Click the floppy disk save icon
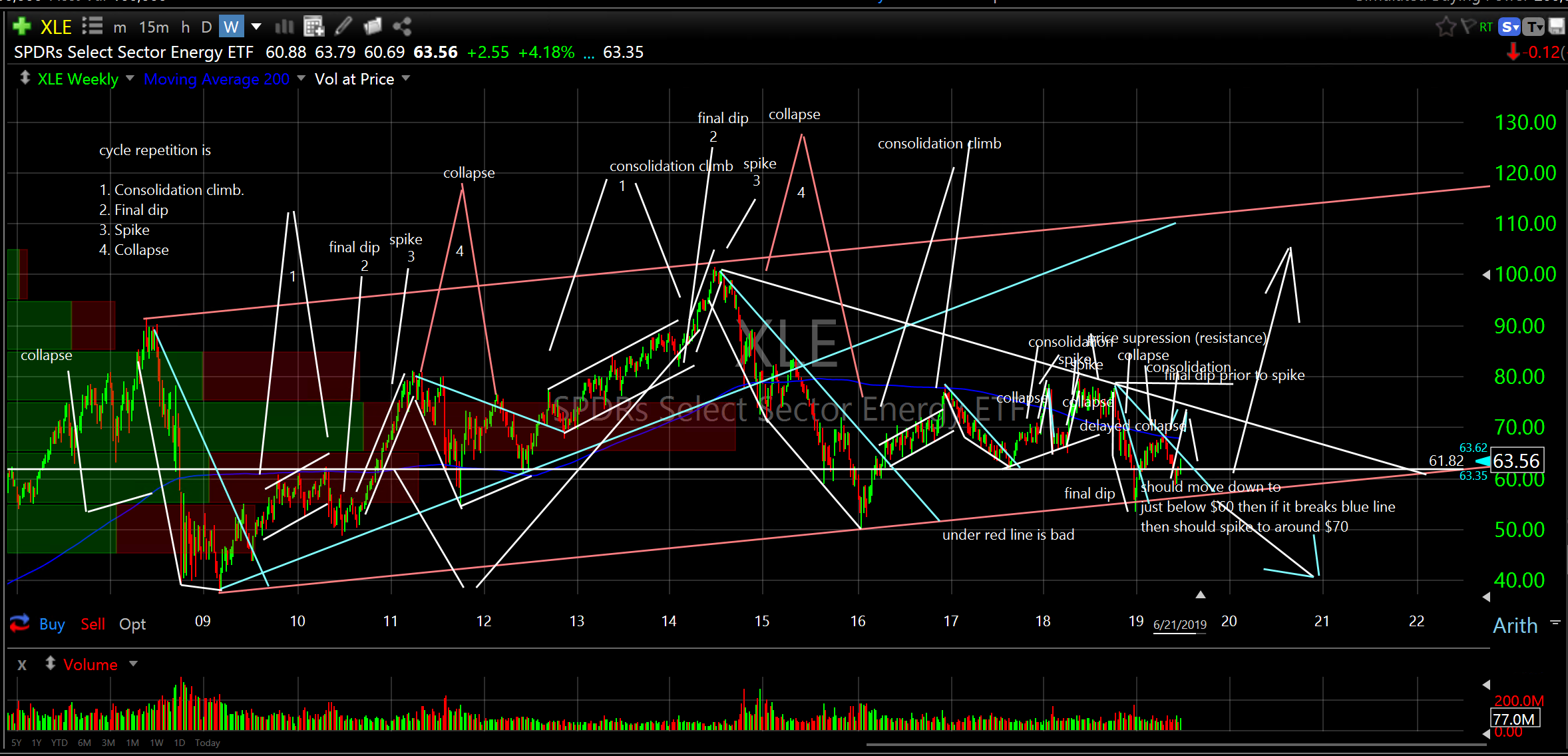 (x=1557, y=27)
